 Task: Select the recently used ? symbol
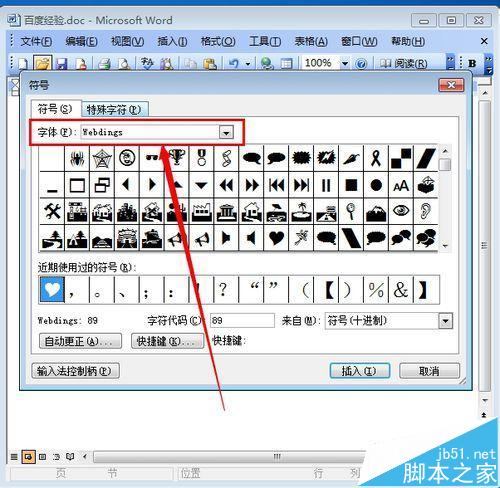[x=227, y=290]
